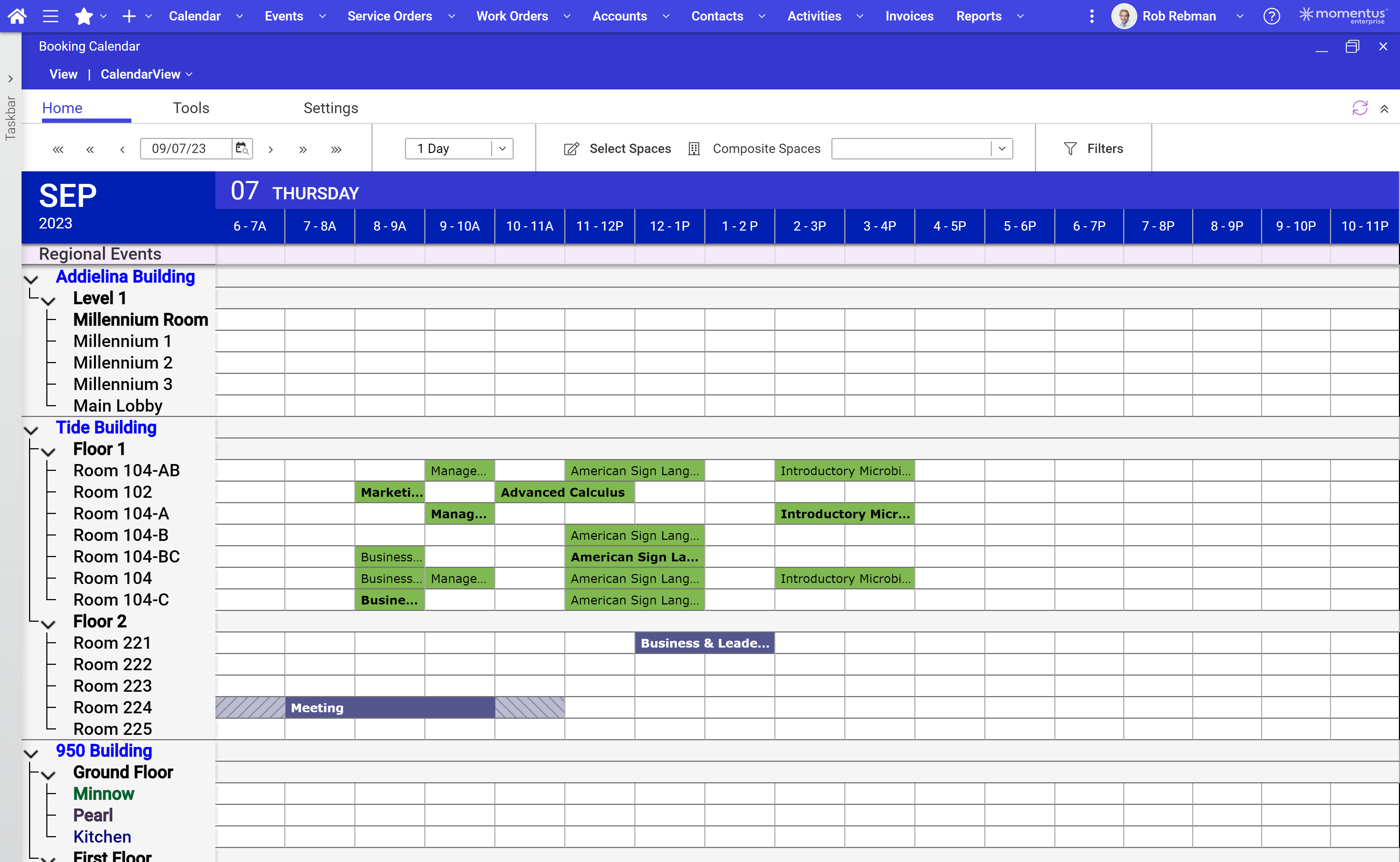This screenshot has height=862, width=1400.
Task: Click the refresh icon above the calendar
Action: tap(1360, 108)
